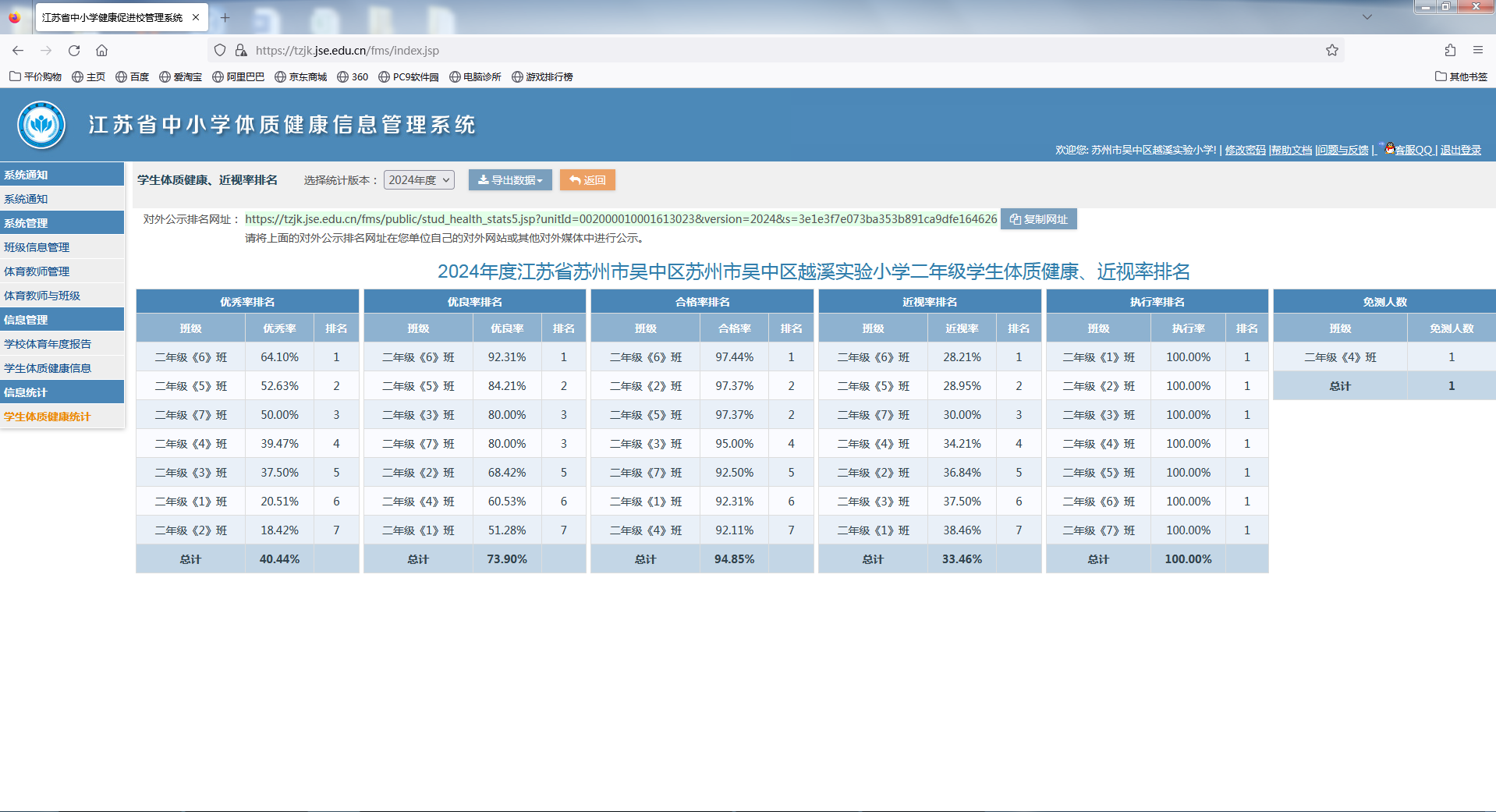Screen dimensions: 1496x812
Task: Open the extensions puzzle icon
Action: 1450,50
